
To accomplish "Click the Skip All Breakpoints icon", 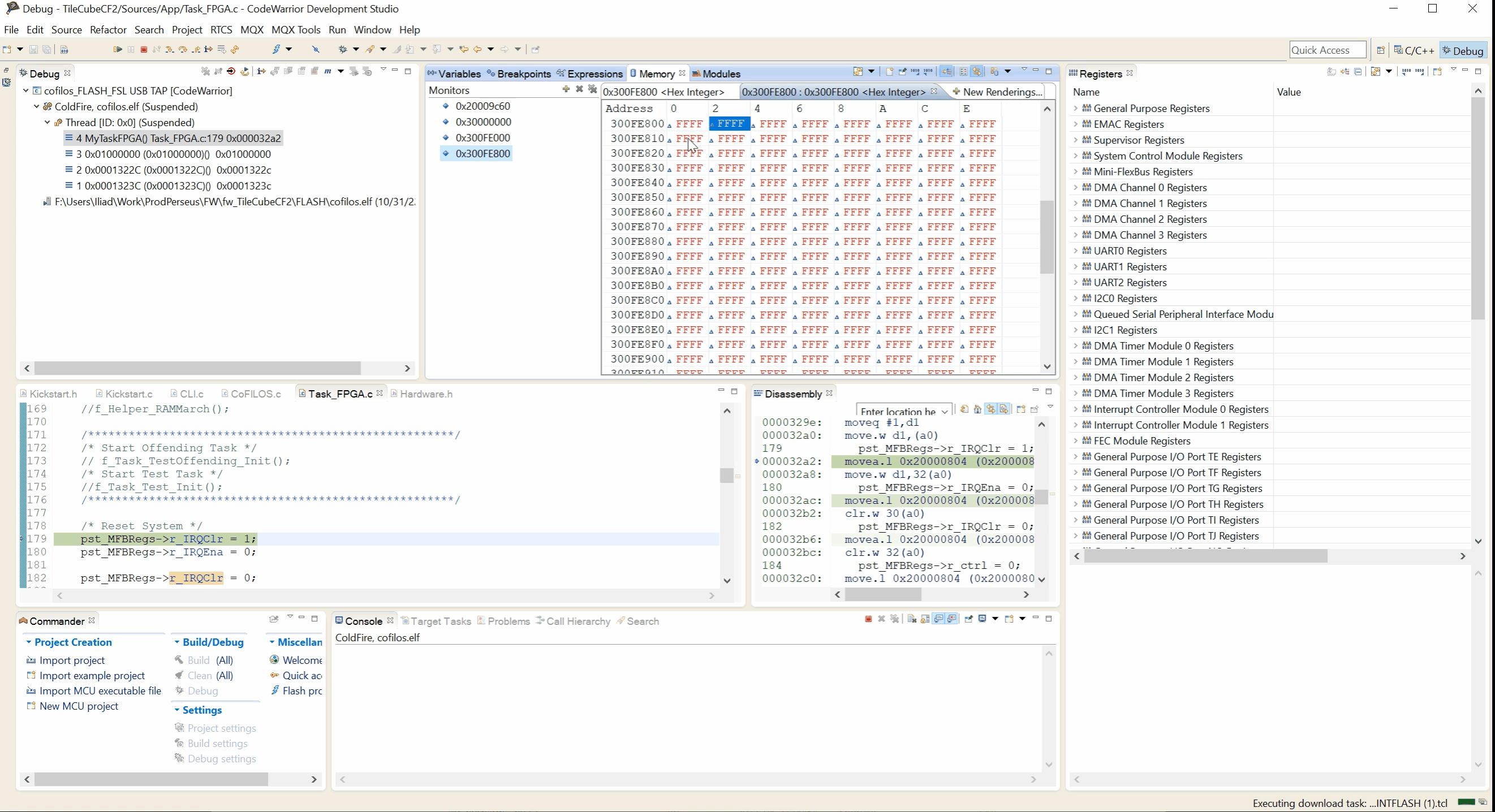I will (316, 49).
